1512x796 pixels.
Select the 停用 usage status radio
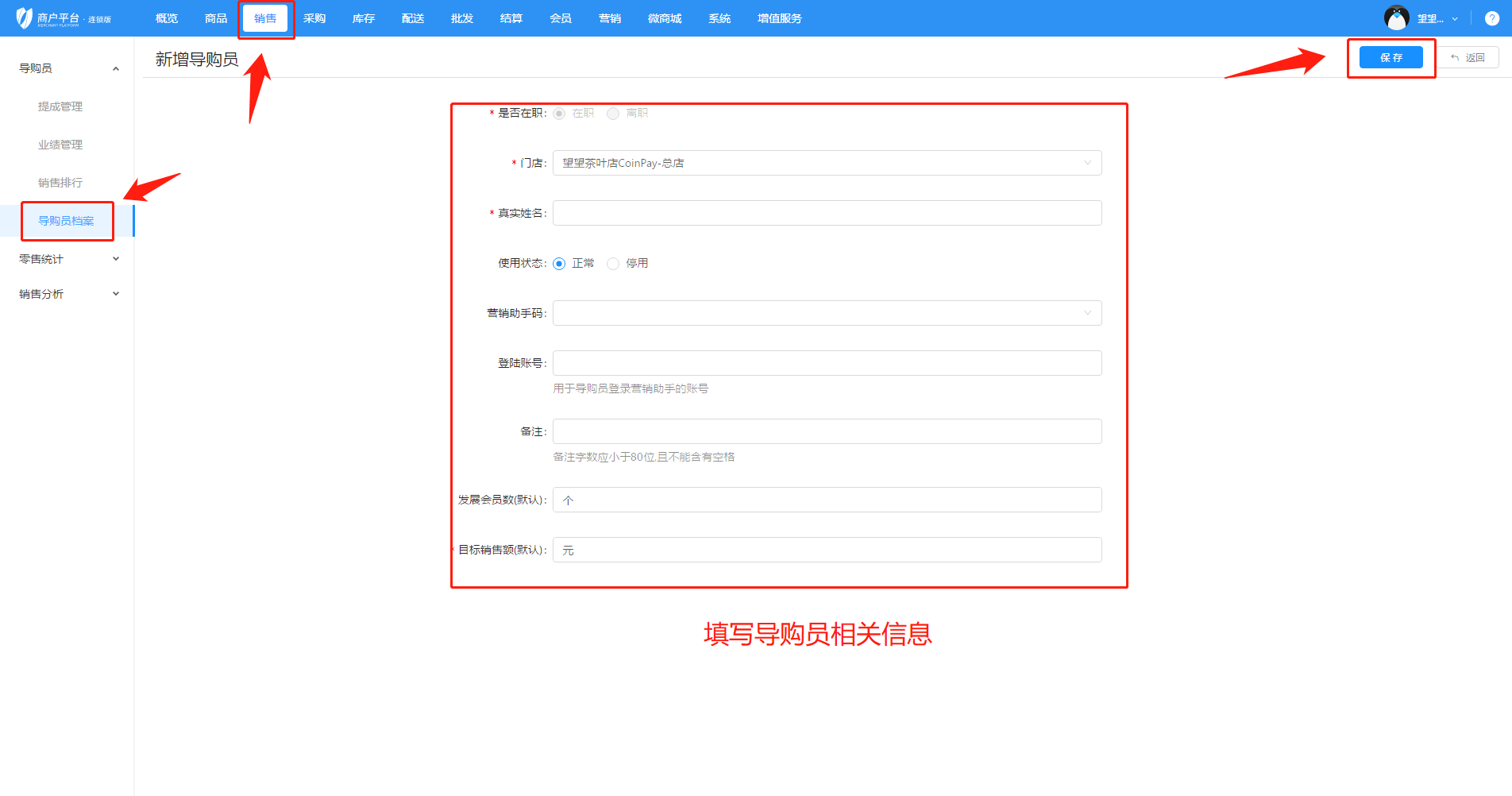[613, 264]
